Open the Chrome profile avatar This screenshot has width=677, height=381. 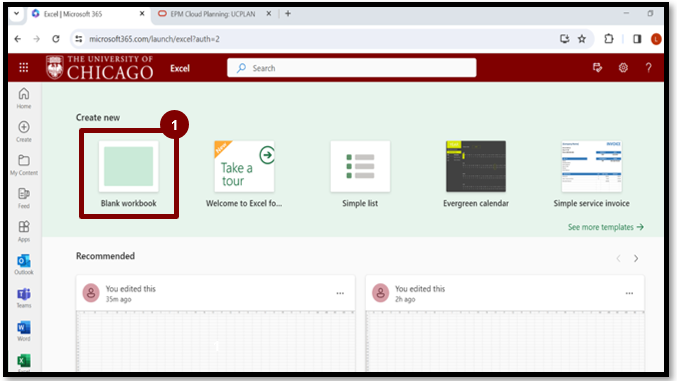[x=656, y=39]
